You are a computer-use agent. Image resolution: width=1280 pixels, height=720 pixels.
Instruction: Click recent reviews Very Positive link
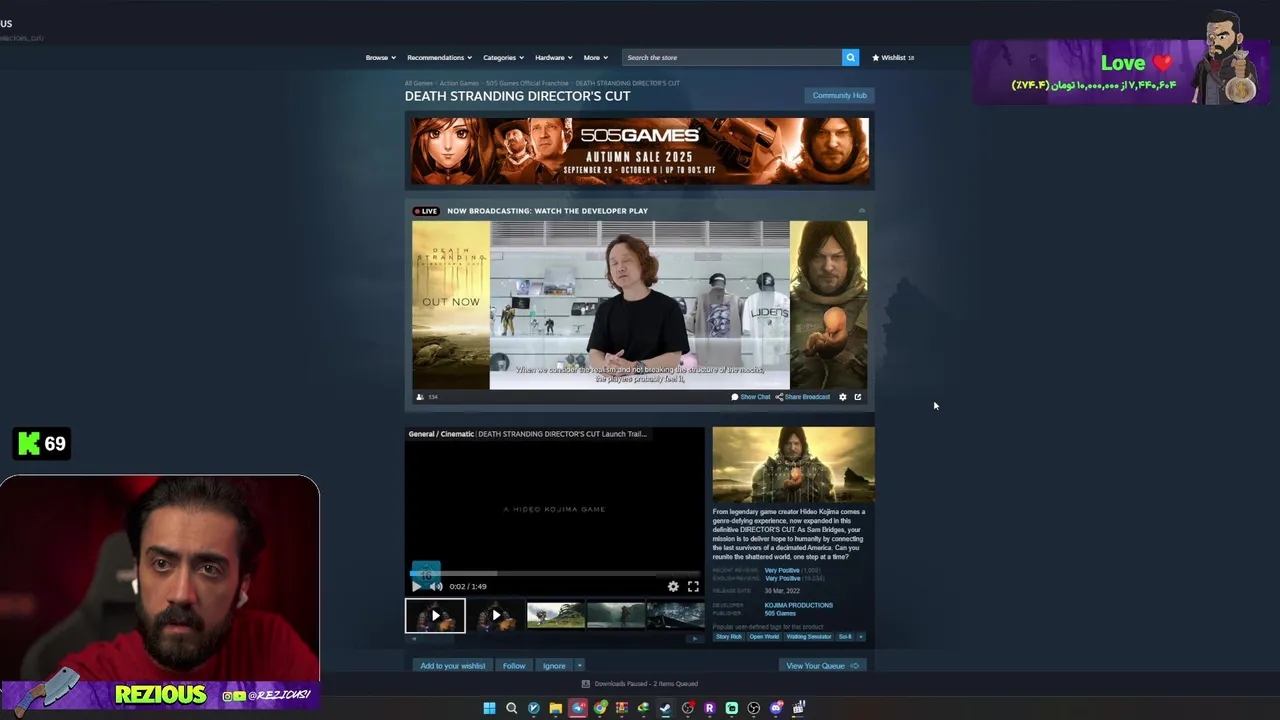coord(782,570)
